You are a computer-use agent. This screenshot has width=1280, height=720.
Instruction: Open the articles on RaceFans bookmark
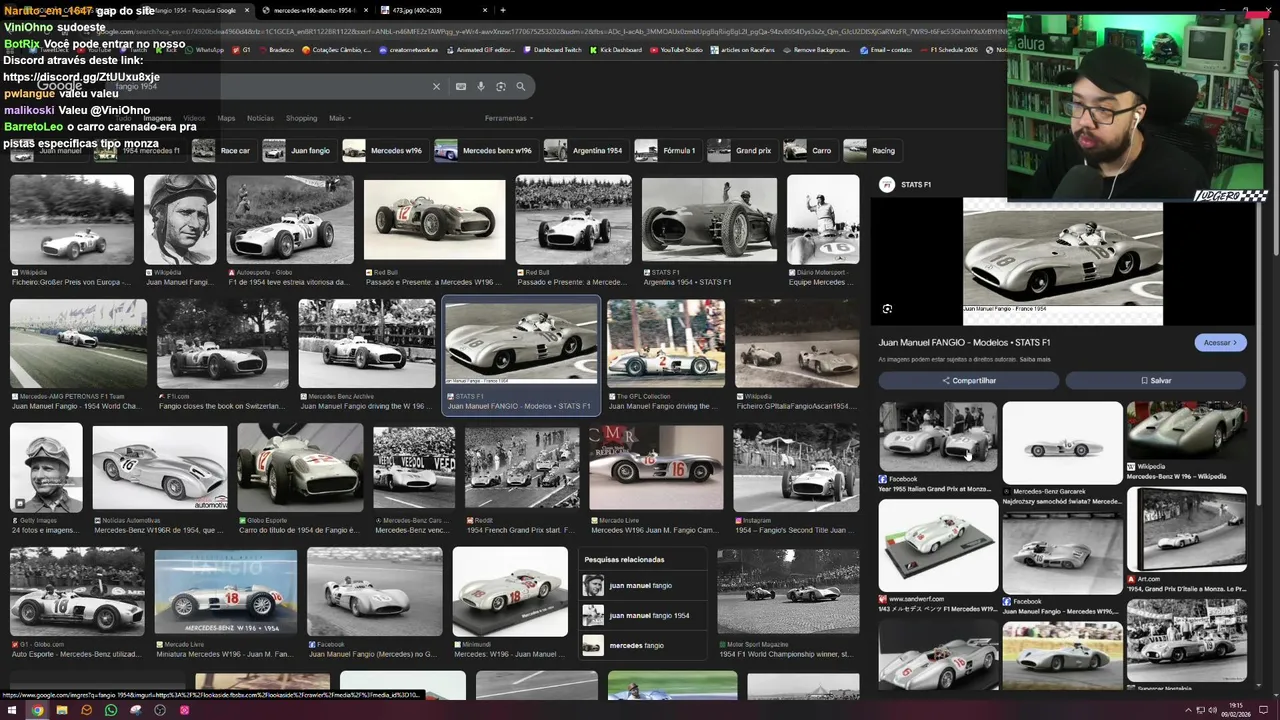point(743,50)
